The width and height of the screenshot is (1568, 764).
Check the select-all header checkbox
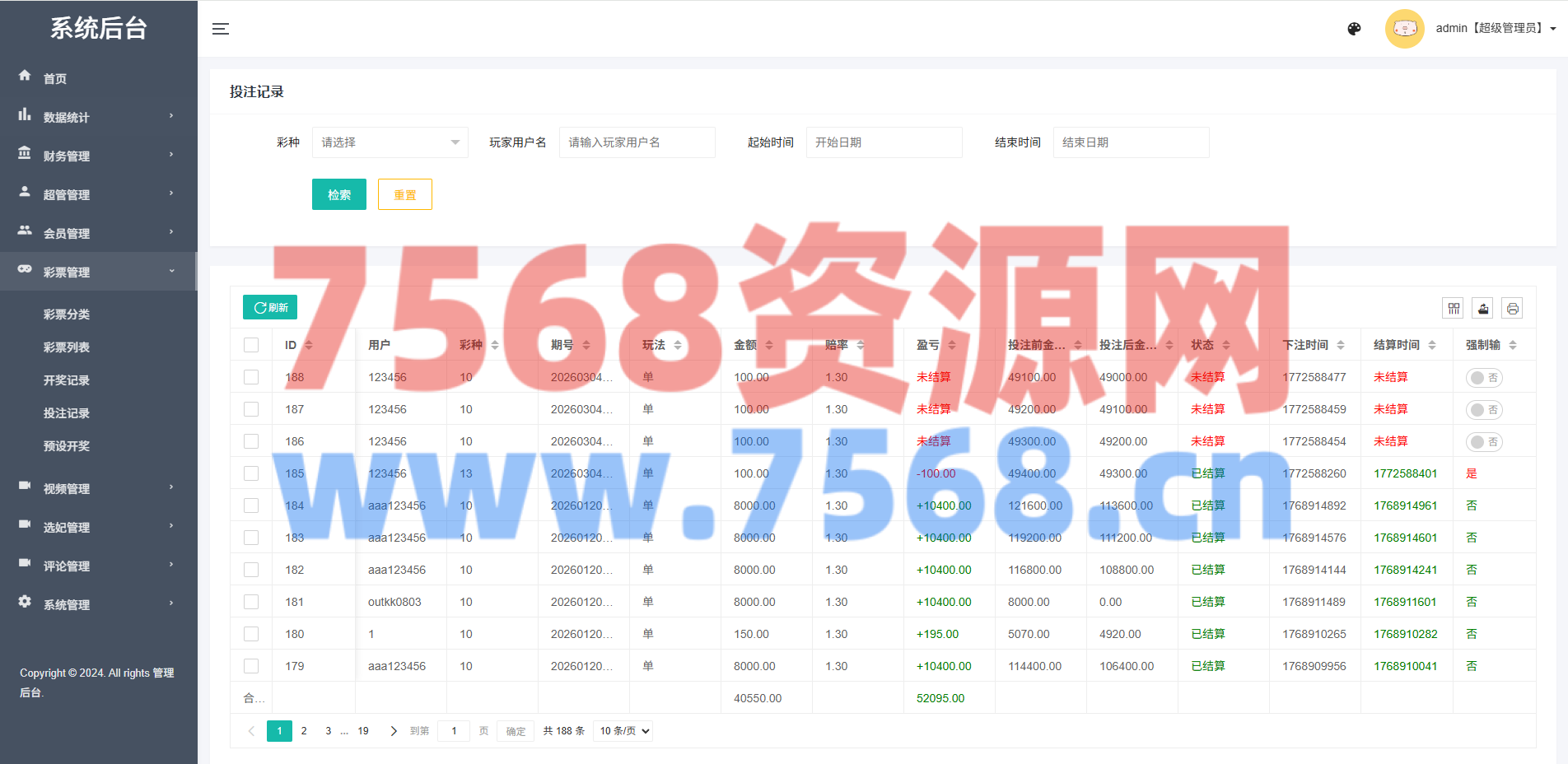tap(251, 345)
